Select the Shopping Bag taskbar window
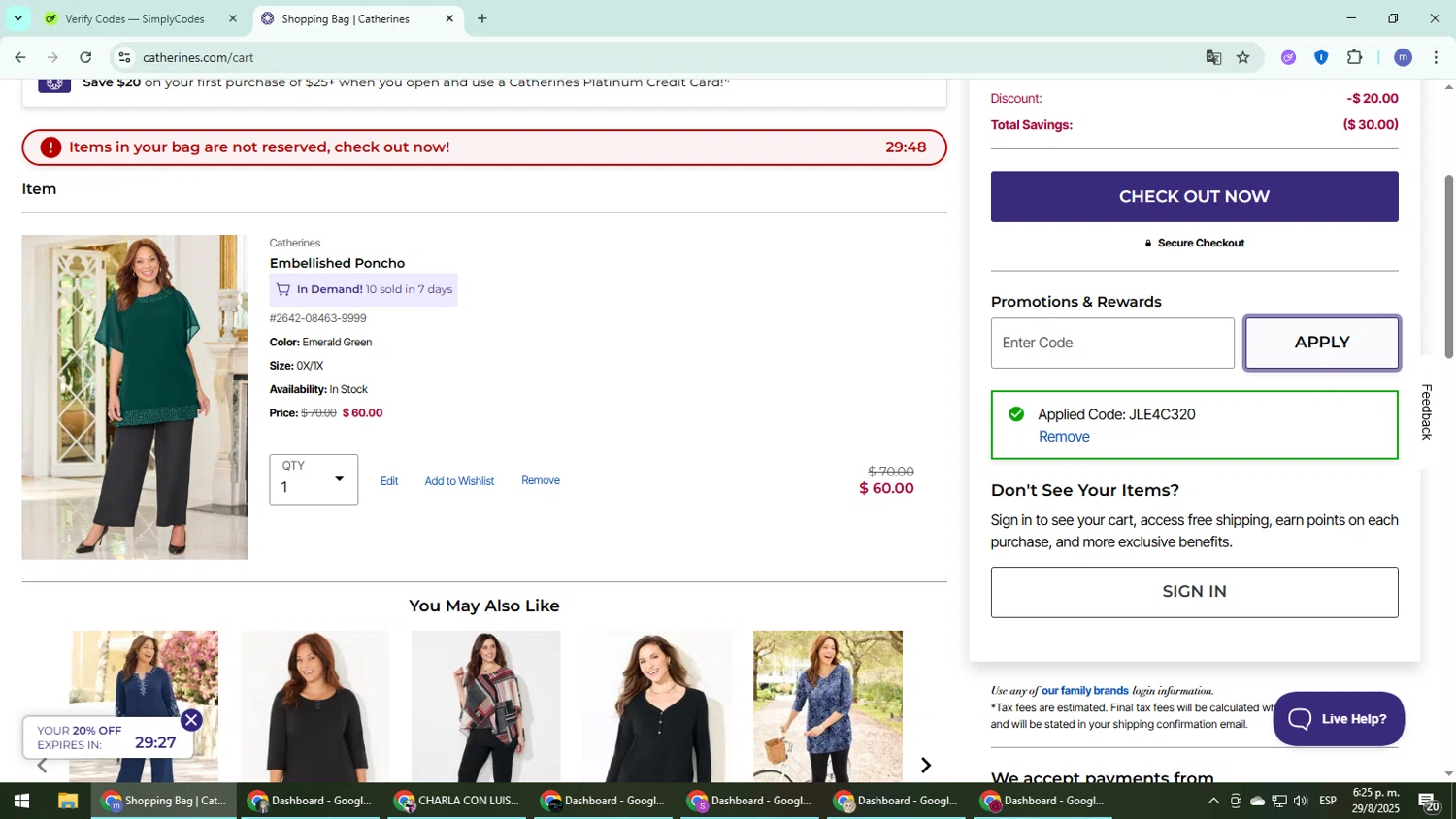The height and width of the screenshot is (819, 1456). [164, 802]
